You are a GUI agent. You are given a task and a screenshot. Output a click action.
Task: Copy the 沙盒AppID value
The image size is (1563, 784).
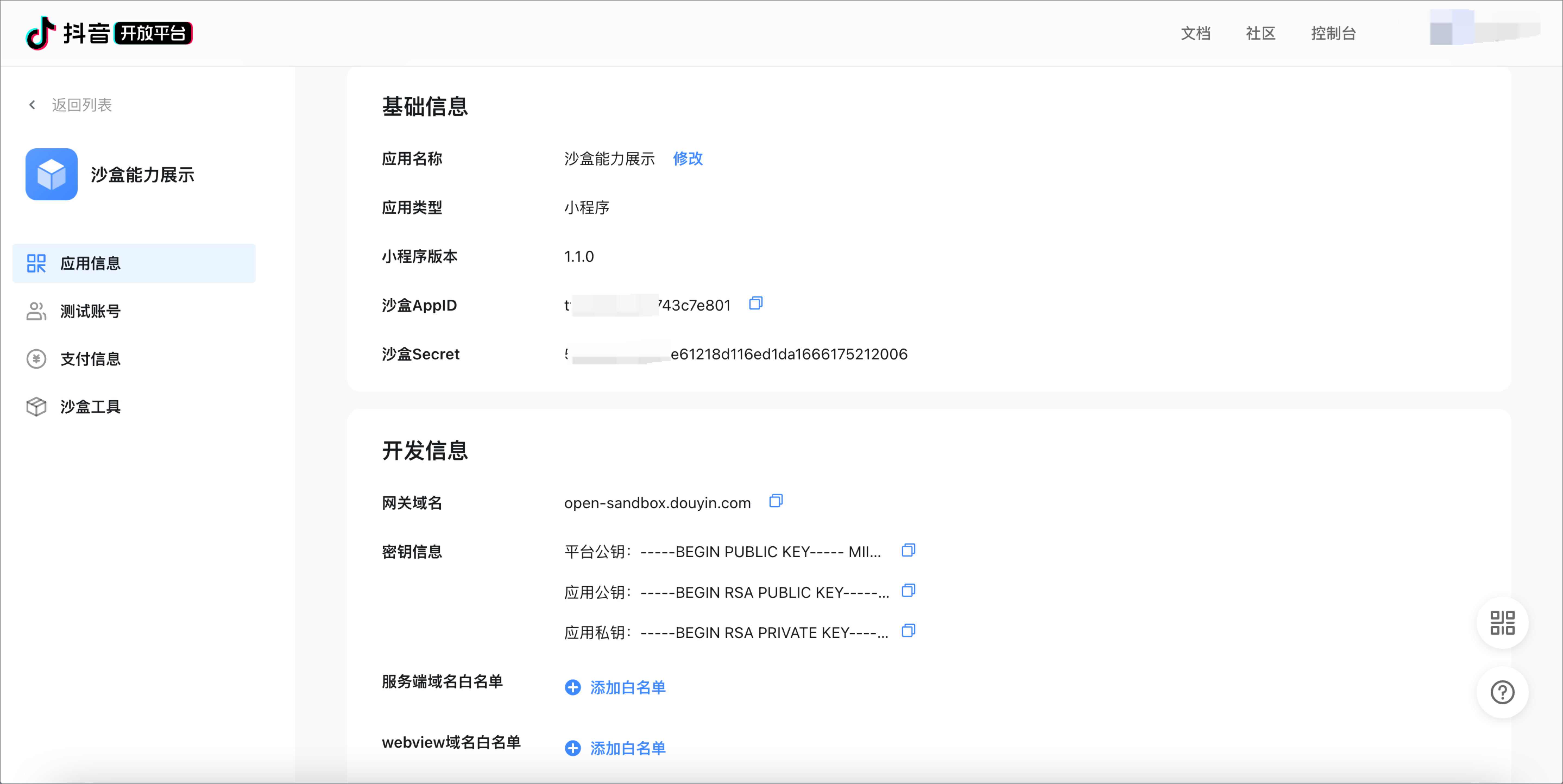pyautogui.click(x=755, y=304)
